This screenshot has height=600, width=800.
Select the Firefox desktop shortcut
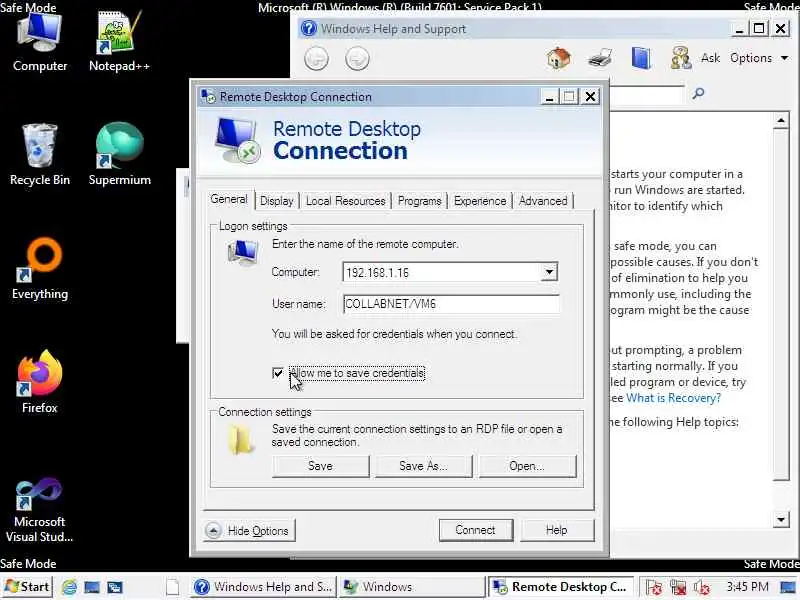click(39, 383)
